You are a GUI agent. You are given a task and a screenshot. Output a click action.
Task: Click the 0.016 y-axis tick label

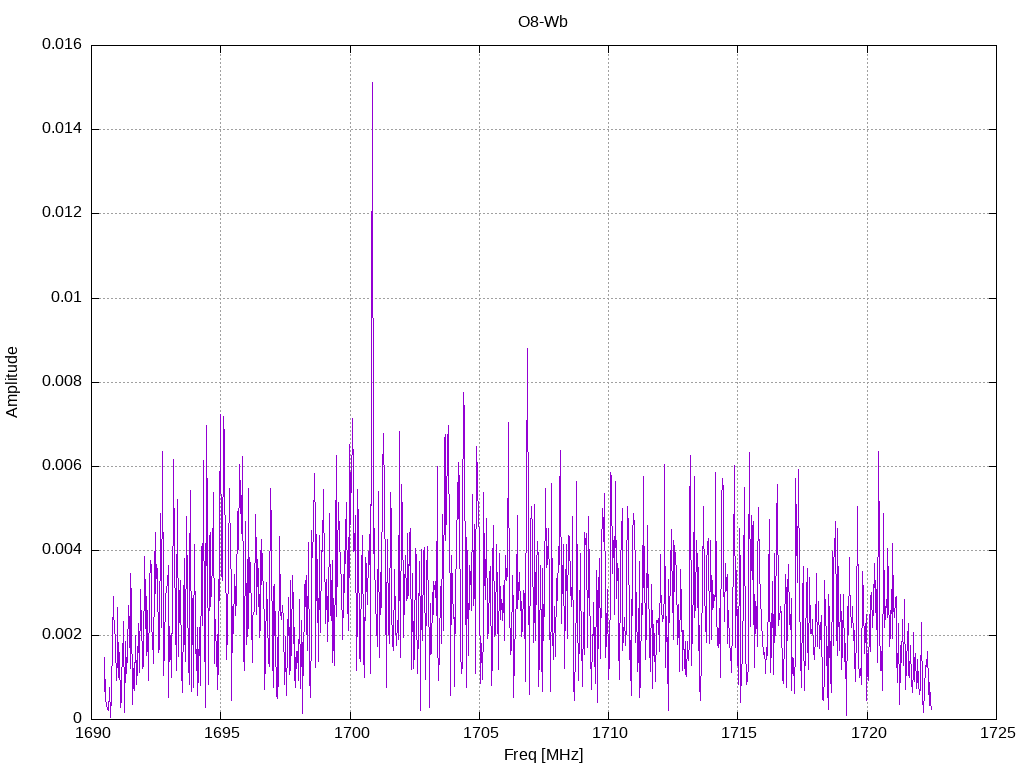tap(62, 44)
